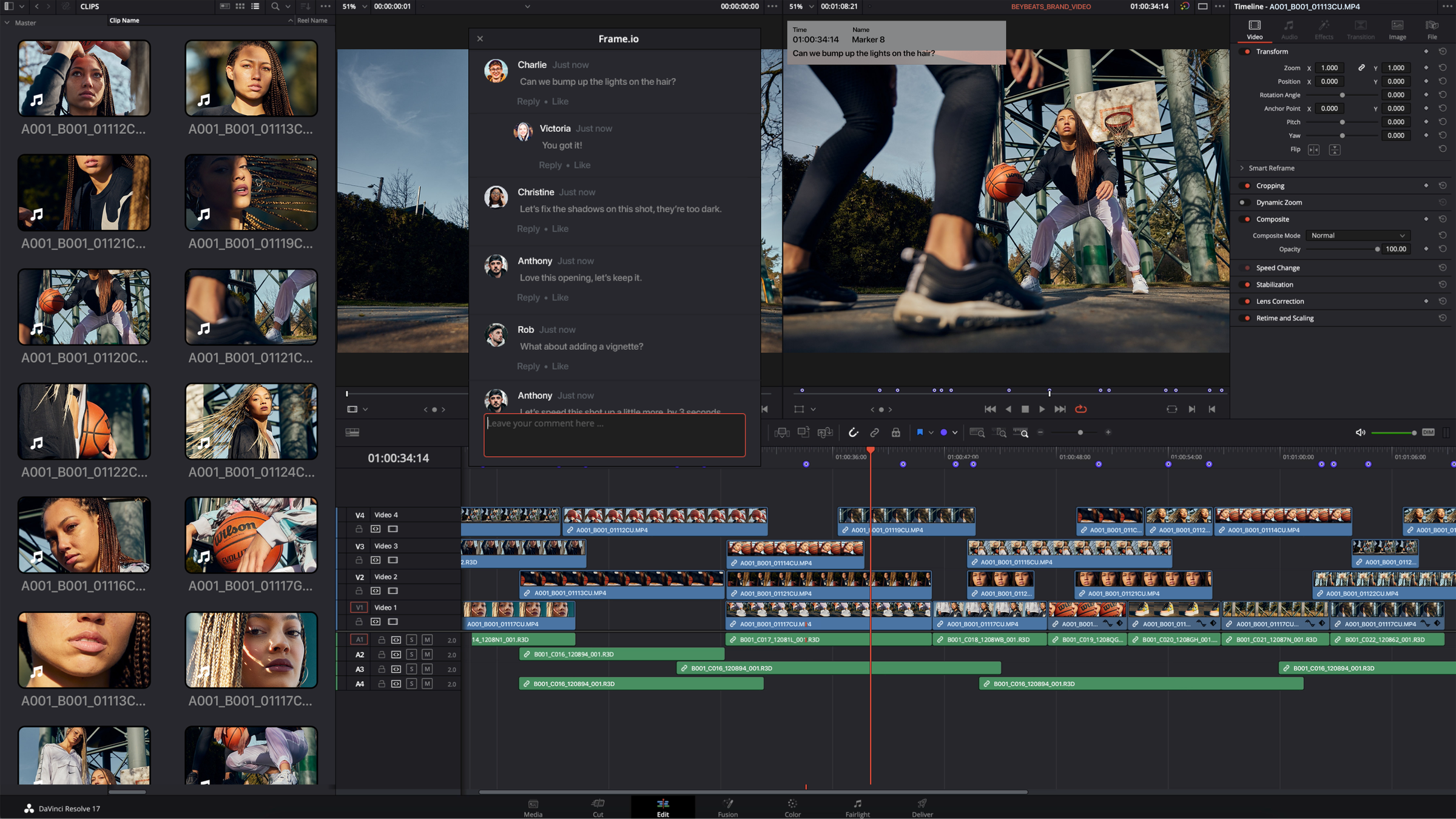
Task: Toggle the Dynamic Zoom enable dot
Action: [1242, 203]
